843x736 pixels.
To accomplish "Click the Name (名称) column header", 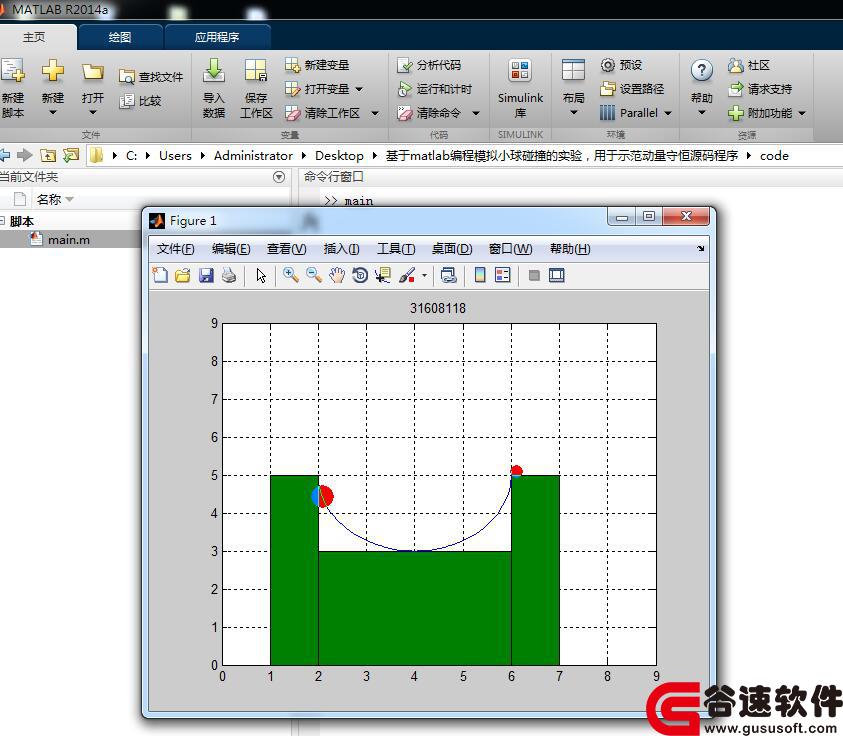I will (x=48, y=199).
